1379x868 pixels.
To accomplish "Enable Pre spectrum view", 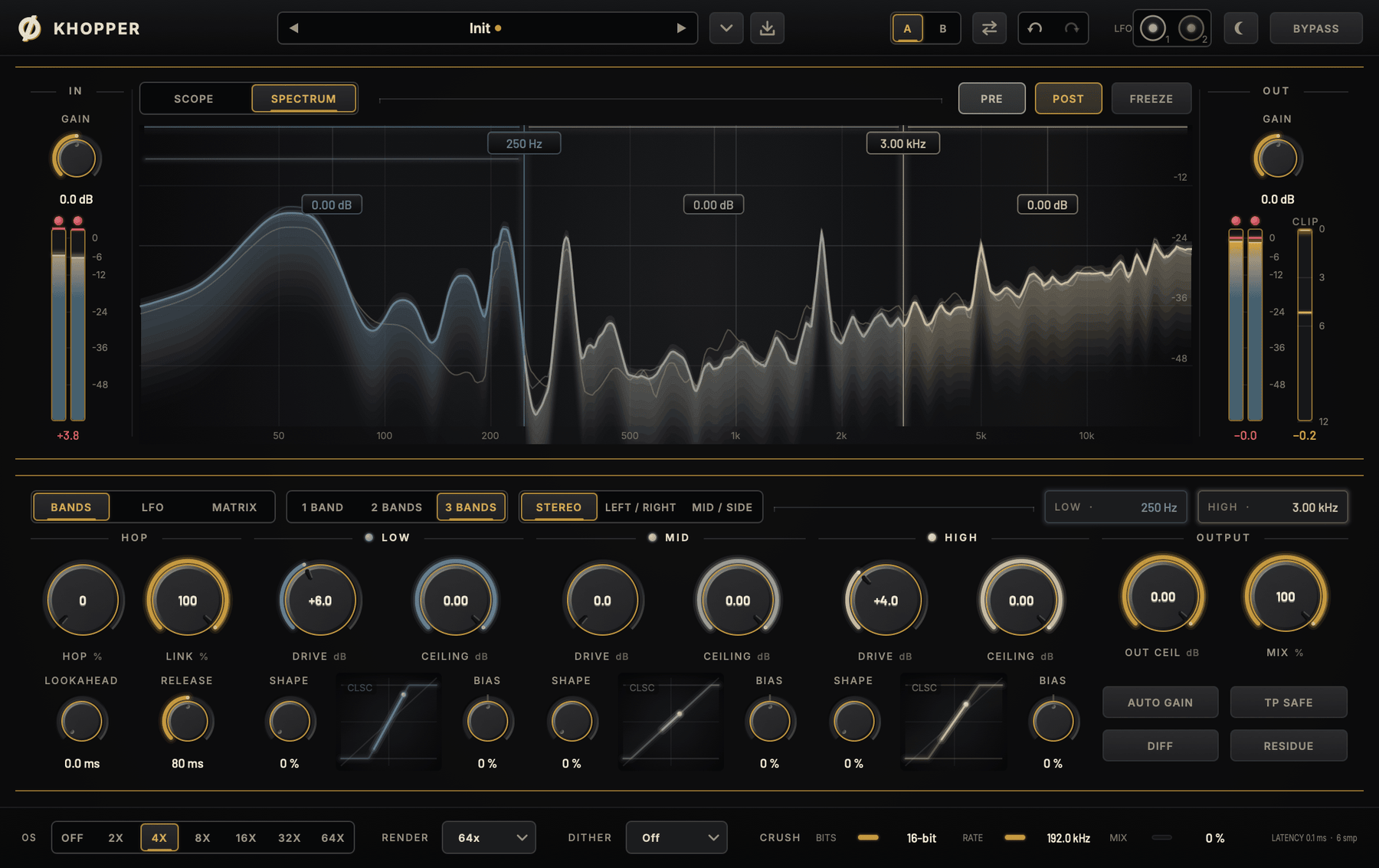I will point(991,99).
